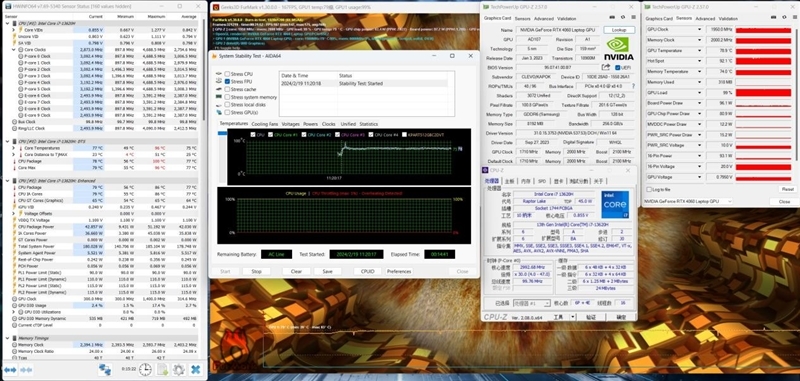Click the clock icon beside Bus Clock row
The height and width of the screenshot is (381, 800).
14,122
